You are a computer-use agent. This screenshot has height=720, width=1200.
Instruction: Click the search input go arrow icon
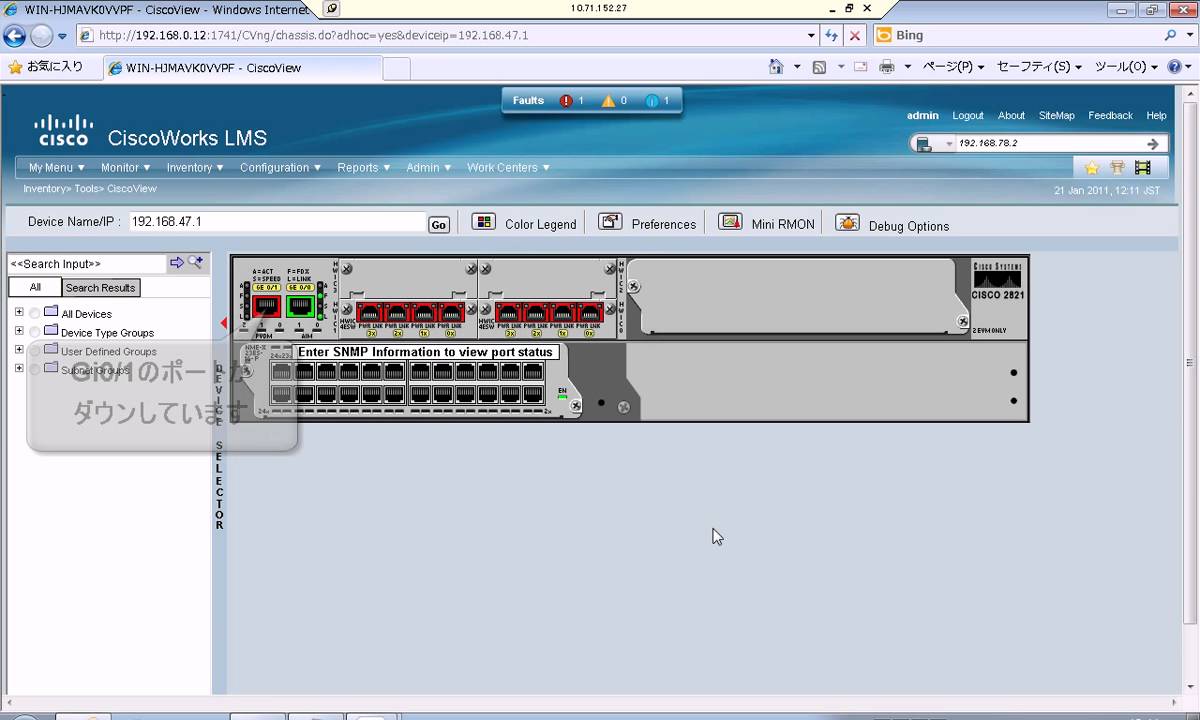(177, 263)
